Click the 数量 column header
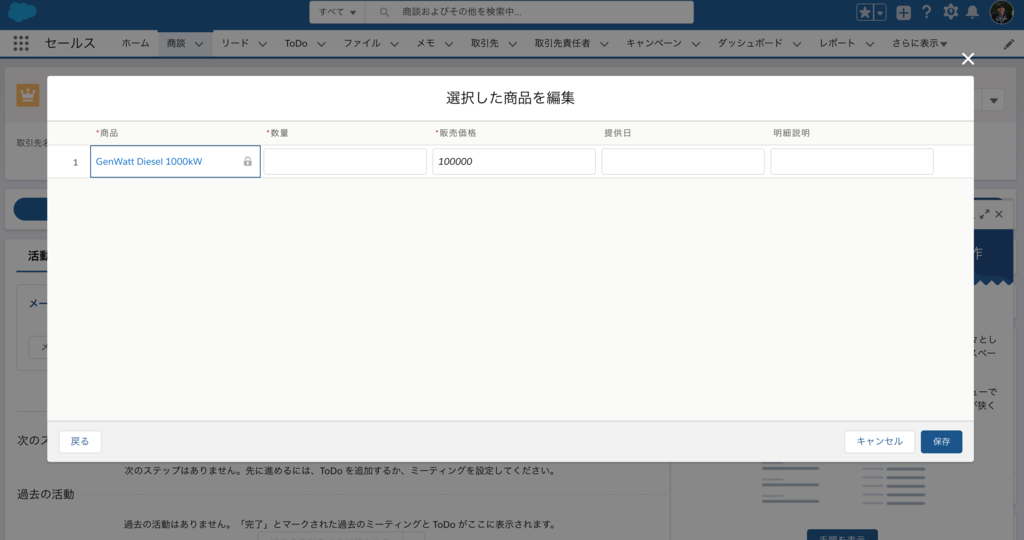The height and width of the screenshot is (540, 1024). [x=278, y=133]
